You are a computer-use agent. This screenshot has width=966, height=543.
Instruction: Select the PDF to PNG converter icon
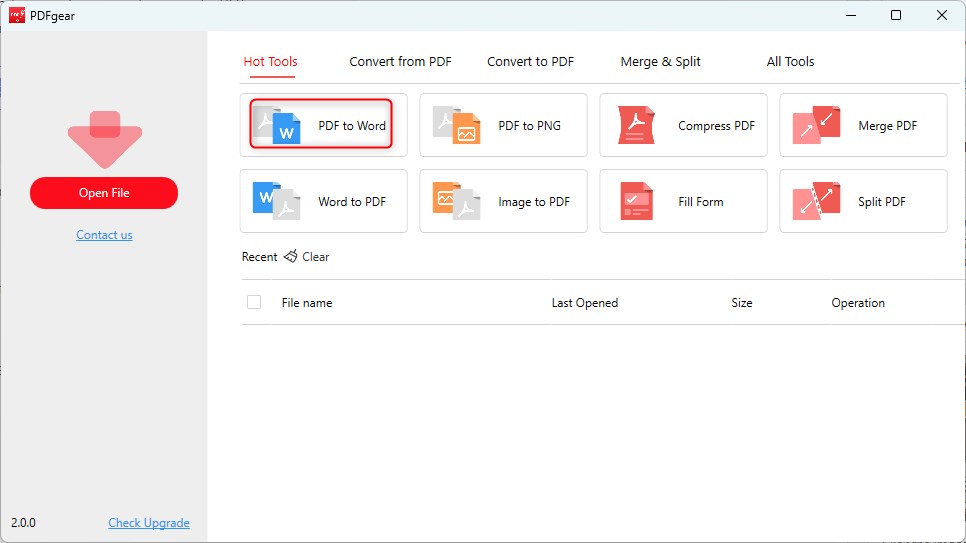coord(457,125)
